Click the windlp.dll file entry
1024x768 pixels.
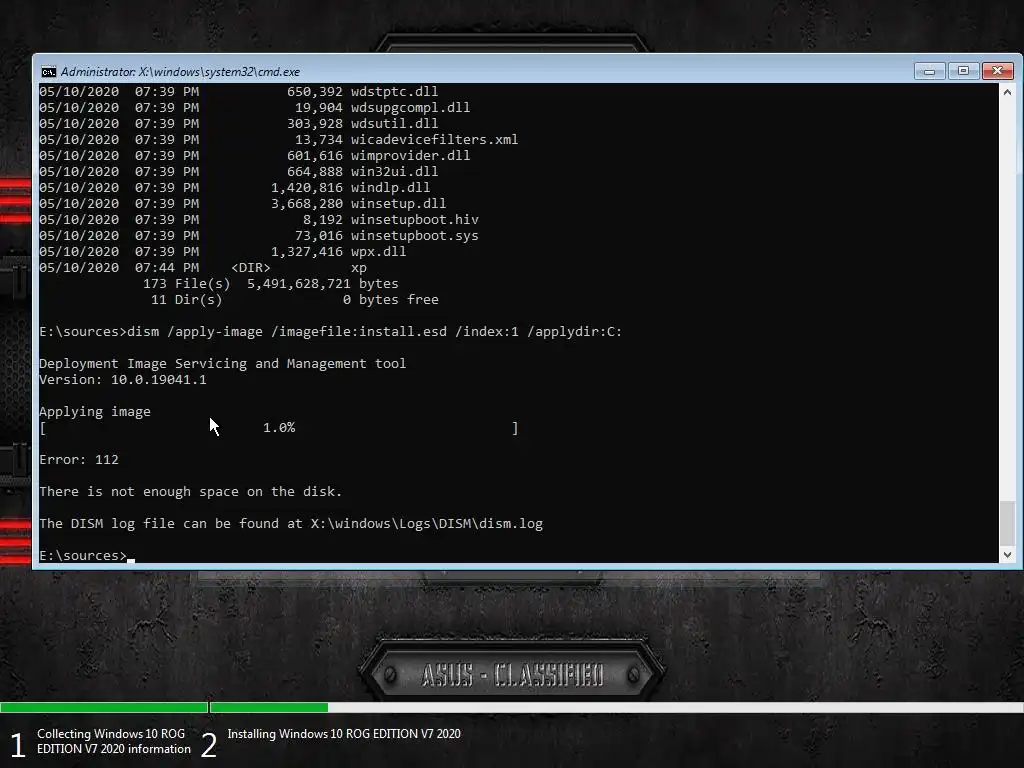(391, 187)
